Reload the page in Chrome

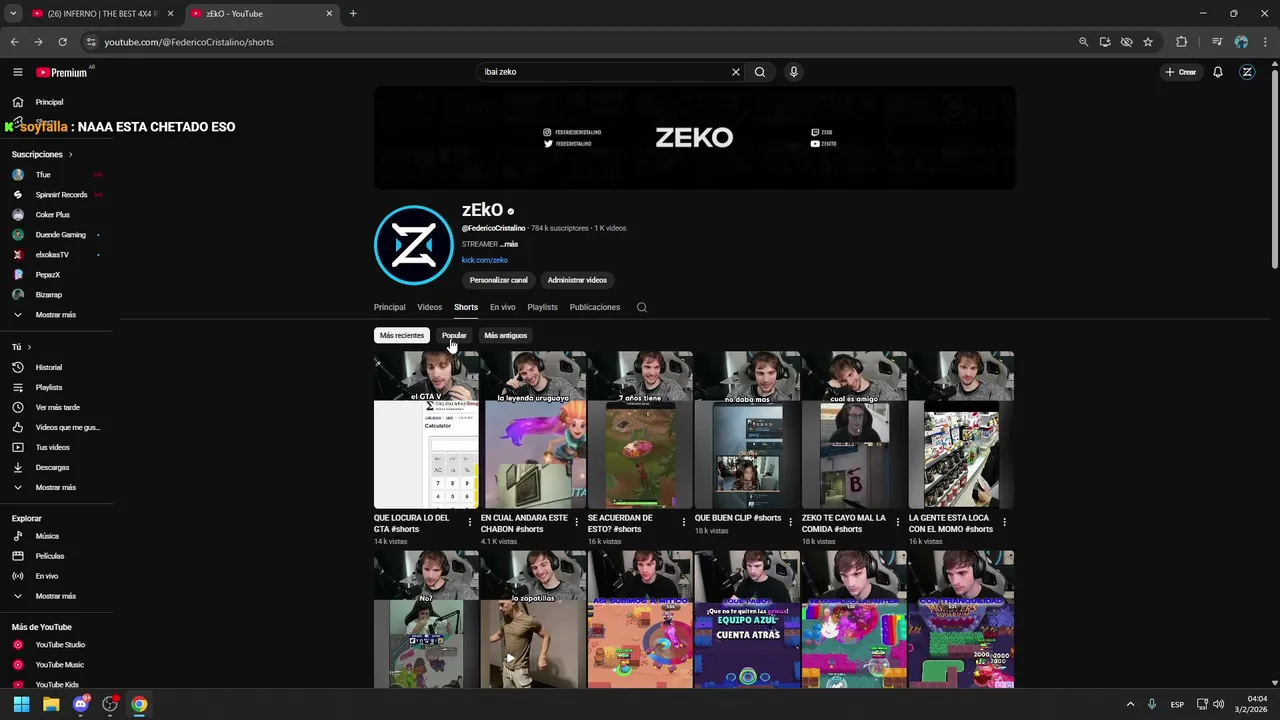pos(62,42)
